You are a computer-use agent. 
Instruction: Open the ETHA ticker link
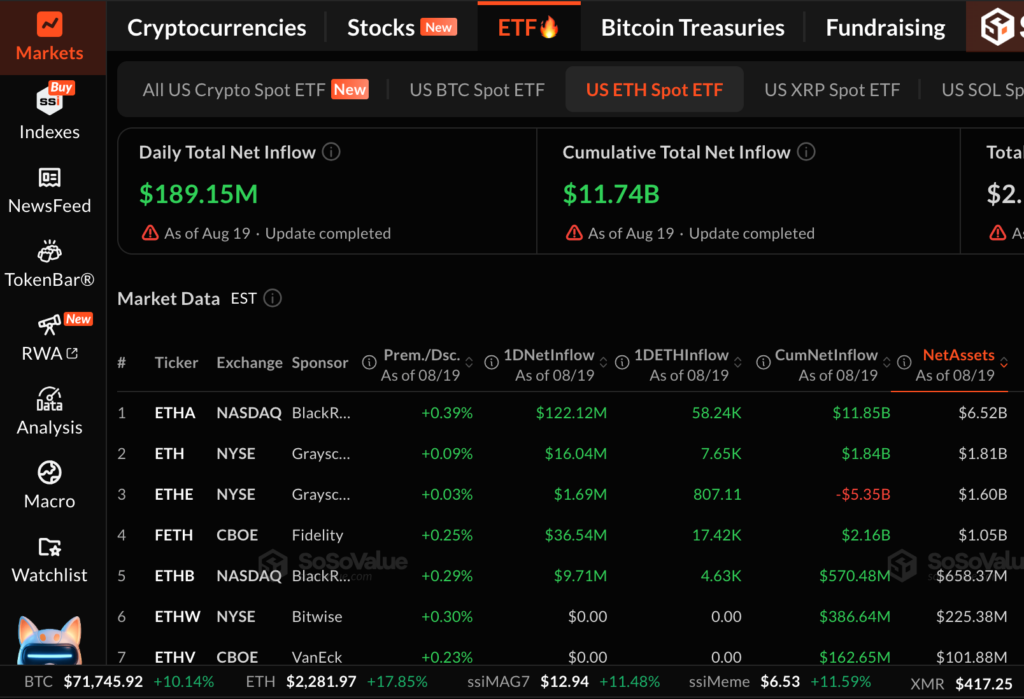175,413
